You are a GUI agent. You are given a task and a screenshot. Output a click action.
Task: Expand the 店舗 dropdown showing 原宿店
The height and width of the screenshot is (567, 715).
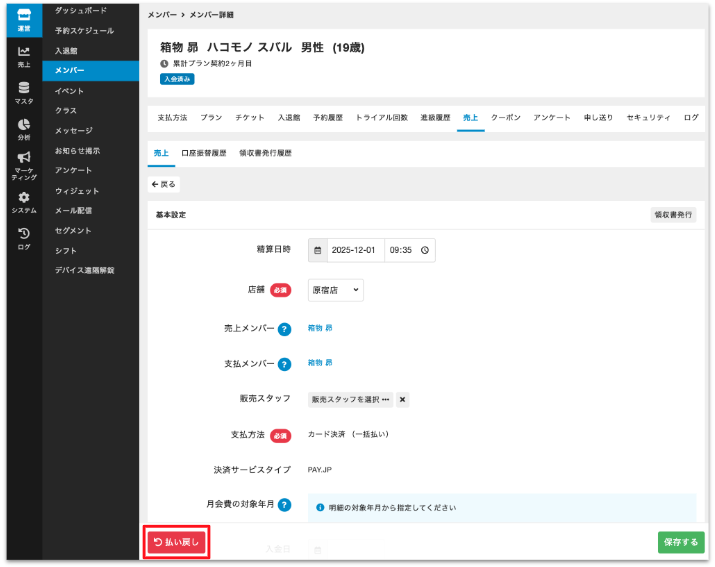(x=335, y=290)
